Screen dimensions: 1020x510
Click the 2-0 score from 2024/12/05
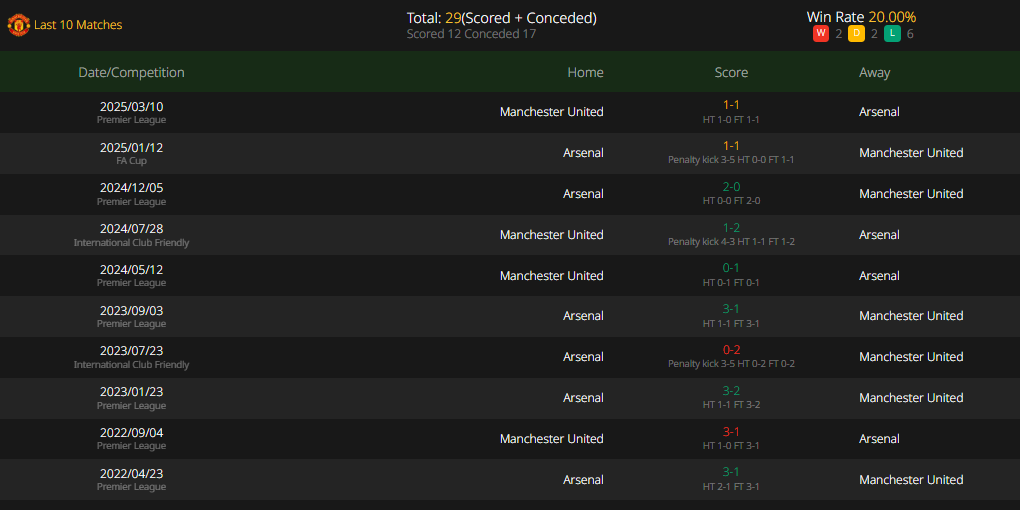(x=731, y=187)
